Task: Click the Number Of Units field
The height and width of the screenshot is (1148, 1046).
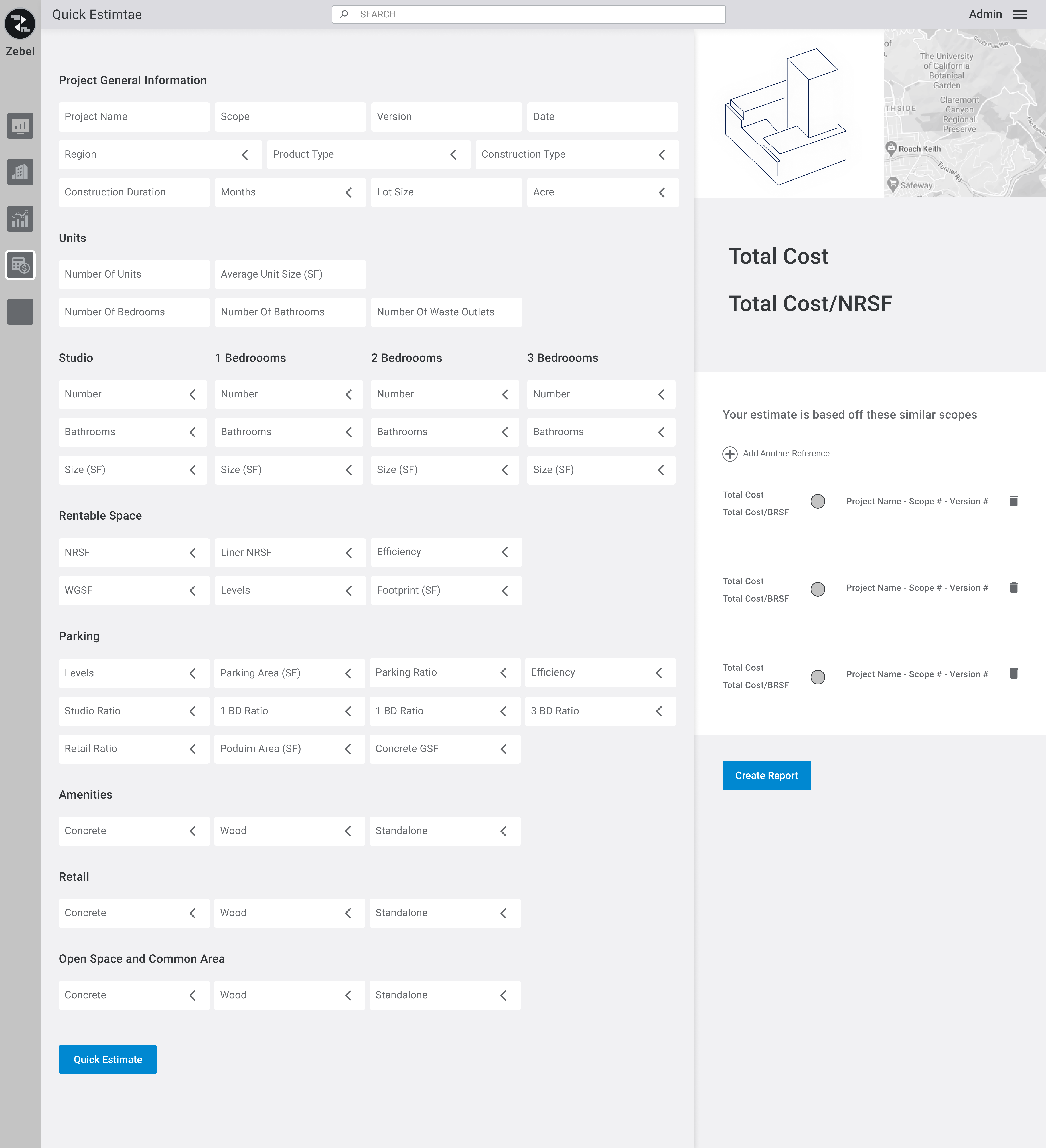Action: tap(134, 274)
